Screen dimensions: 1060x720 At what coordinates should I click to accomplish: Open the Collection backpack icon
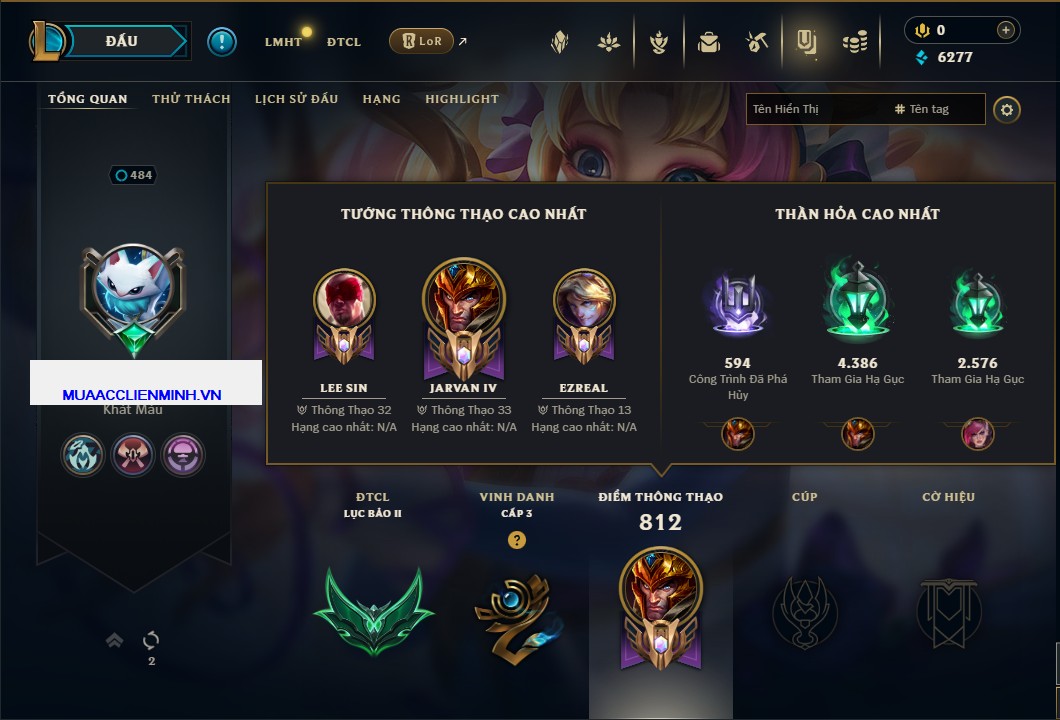(708, 43)
